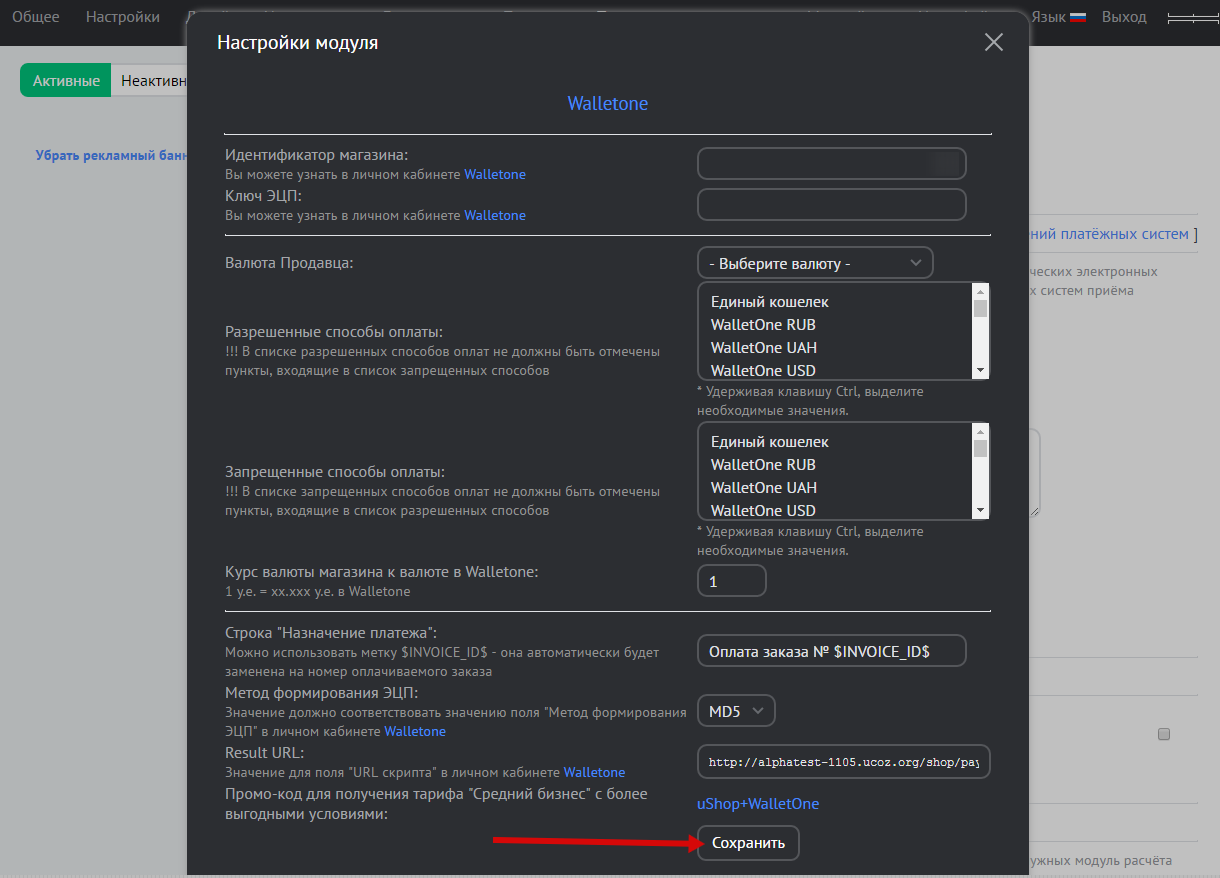Expand the MD5 signature method dropdown
This screenshot has height=878, width=1220.
point(736,711)
